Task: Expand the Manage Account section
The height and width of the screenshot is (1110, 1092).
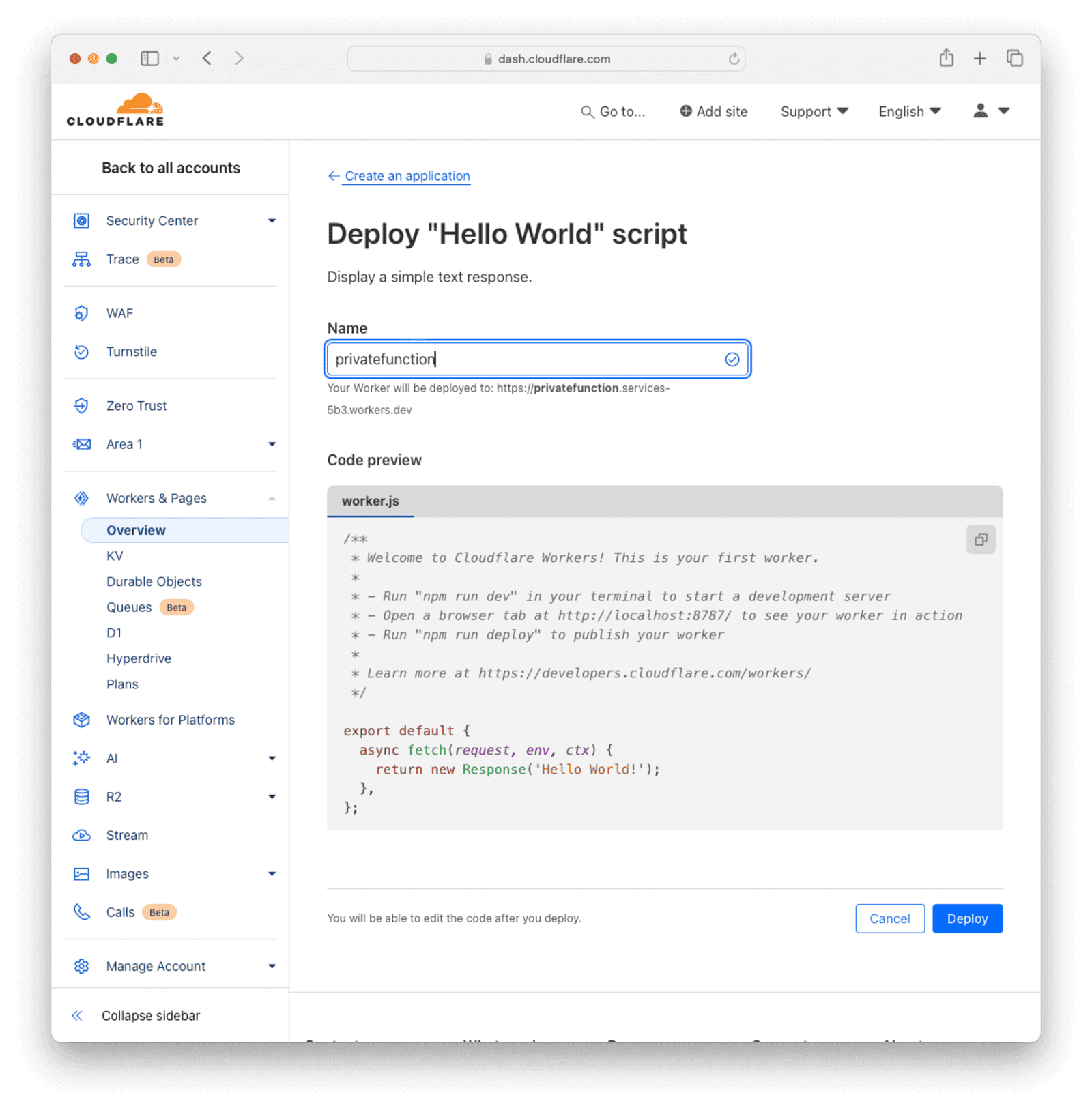Action: pyautogui.click(x=272, y=966)
